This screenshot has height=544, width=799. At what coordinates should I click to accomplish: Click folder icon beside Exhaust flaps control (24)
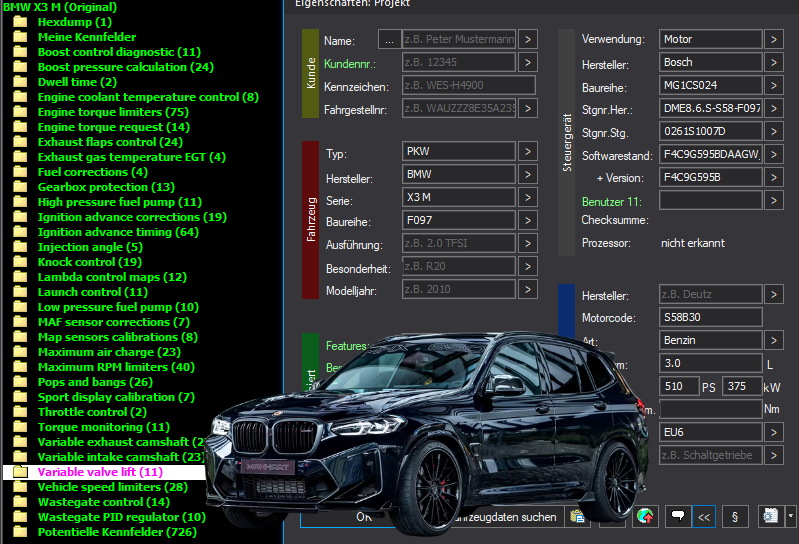pyautogui.click(x=20, y=142)
